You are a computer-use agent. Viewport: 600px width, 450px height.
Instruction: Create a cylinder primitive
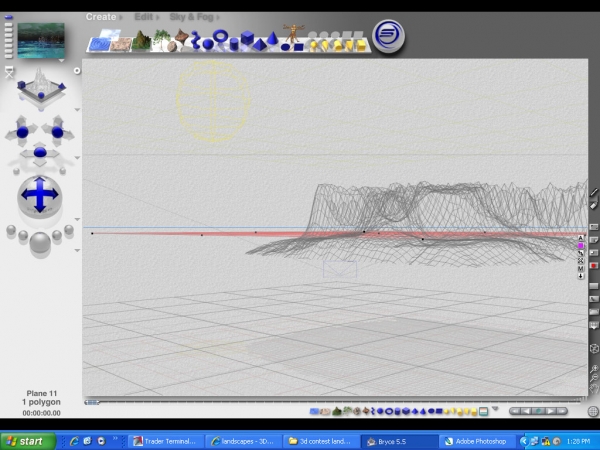[233, 44]
